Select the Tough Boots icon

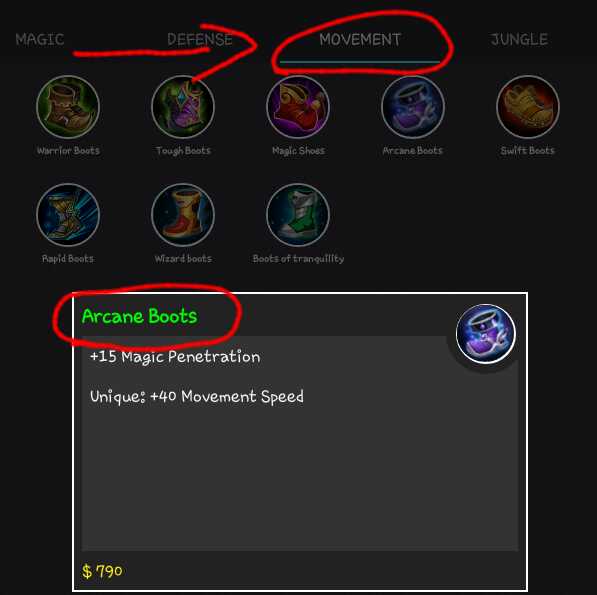coord(183,107)
